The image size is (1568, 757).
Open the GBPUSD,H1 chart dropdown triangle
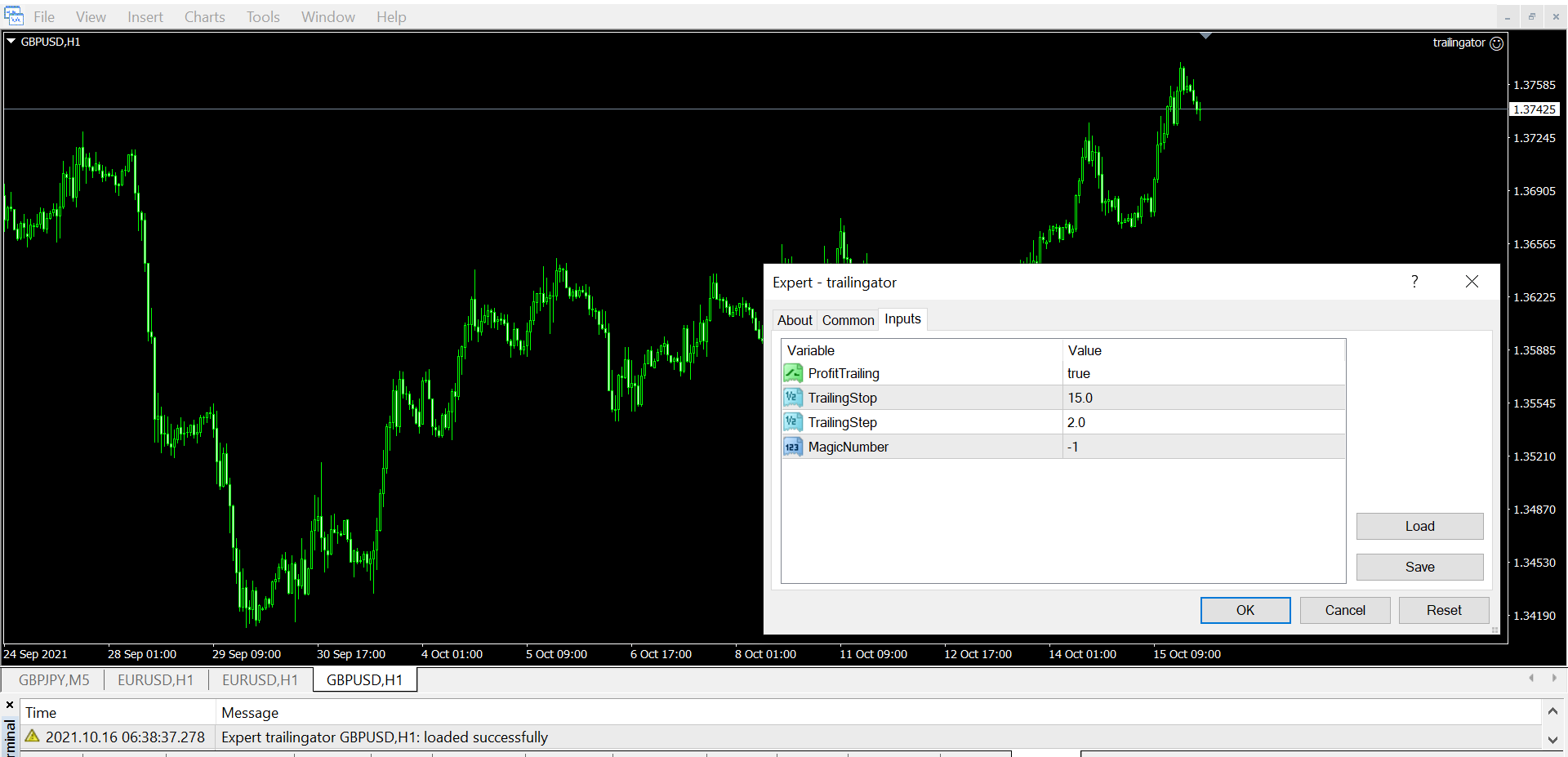tap(11, 41)
